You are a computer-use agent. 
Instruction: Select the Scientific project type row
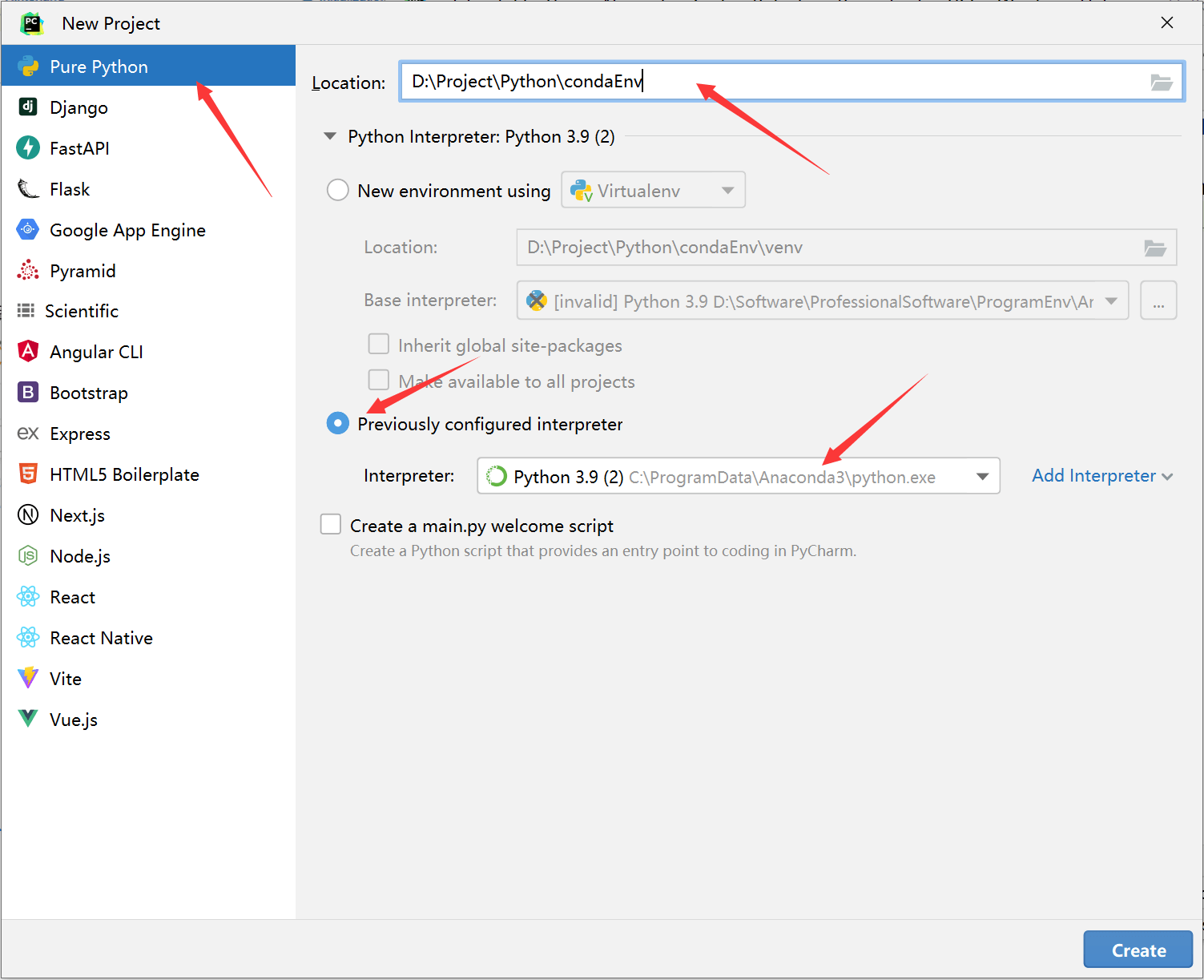coord(148,311)
